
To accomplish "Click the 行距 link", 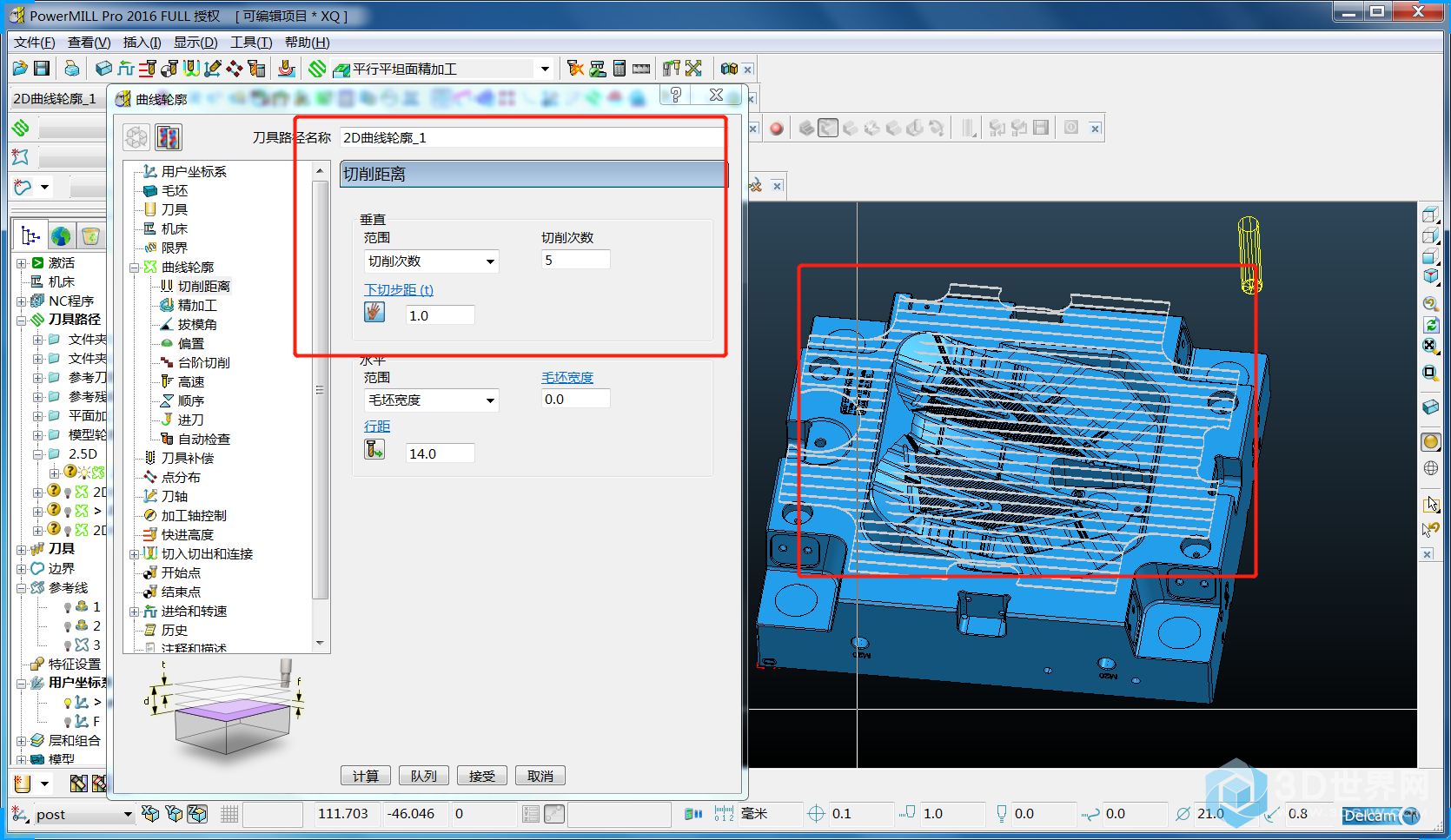I will coord(377,427).
